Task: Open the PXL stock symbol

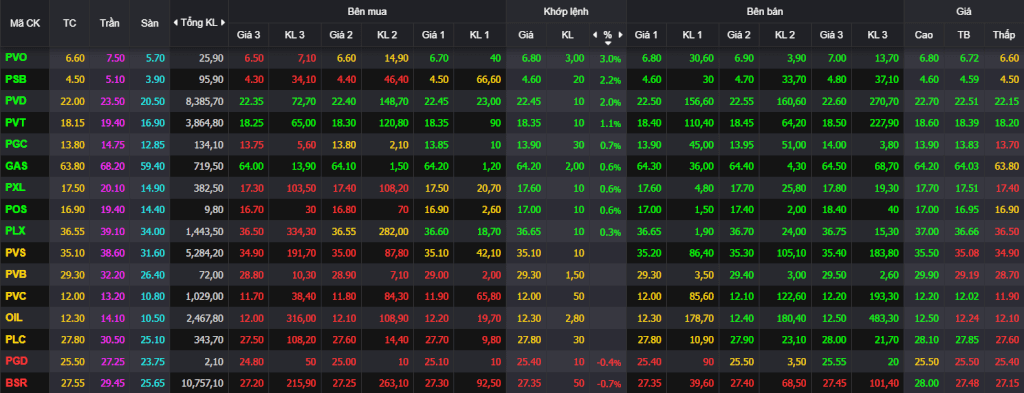Action: click(x=16, y=188)
